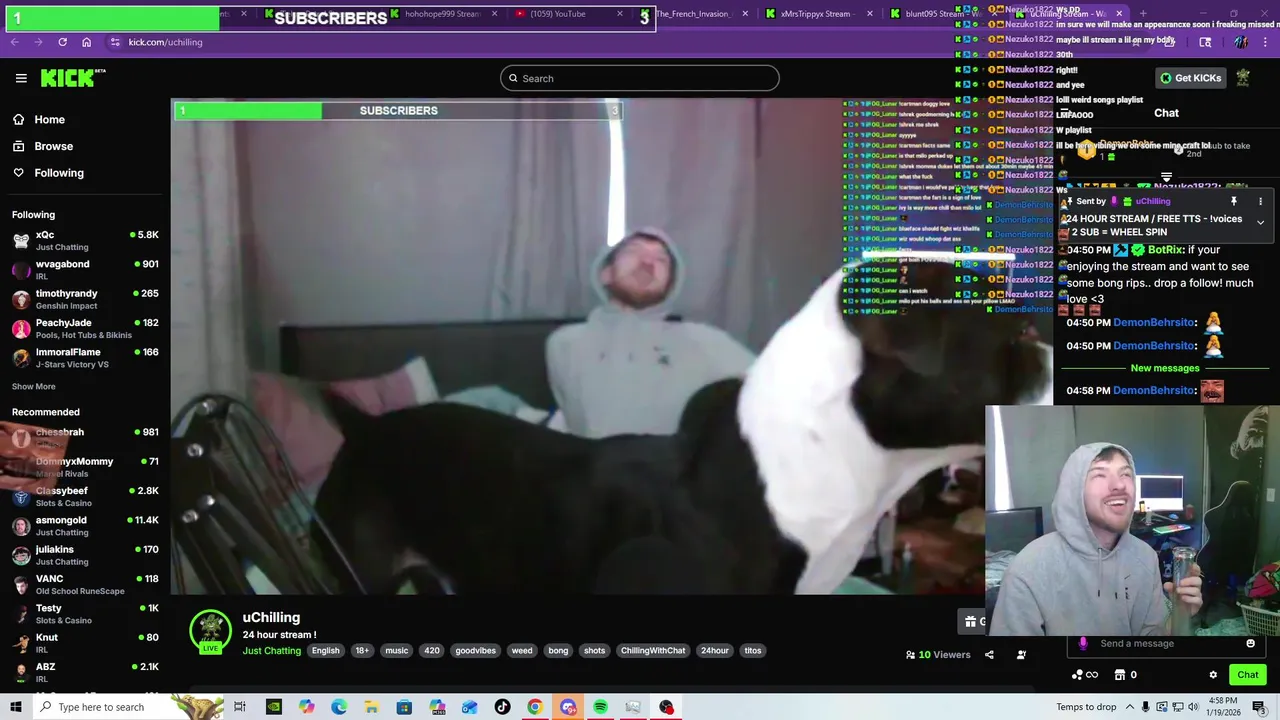Click the KICK logo
The image size is (1280, 720).
pos(73,78)
